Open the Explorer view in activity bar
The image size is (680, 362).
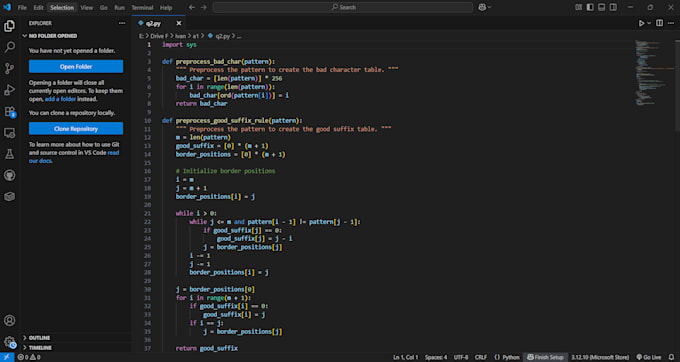pyautogui.click(x=10, y=26)
